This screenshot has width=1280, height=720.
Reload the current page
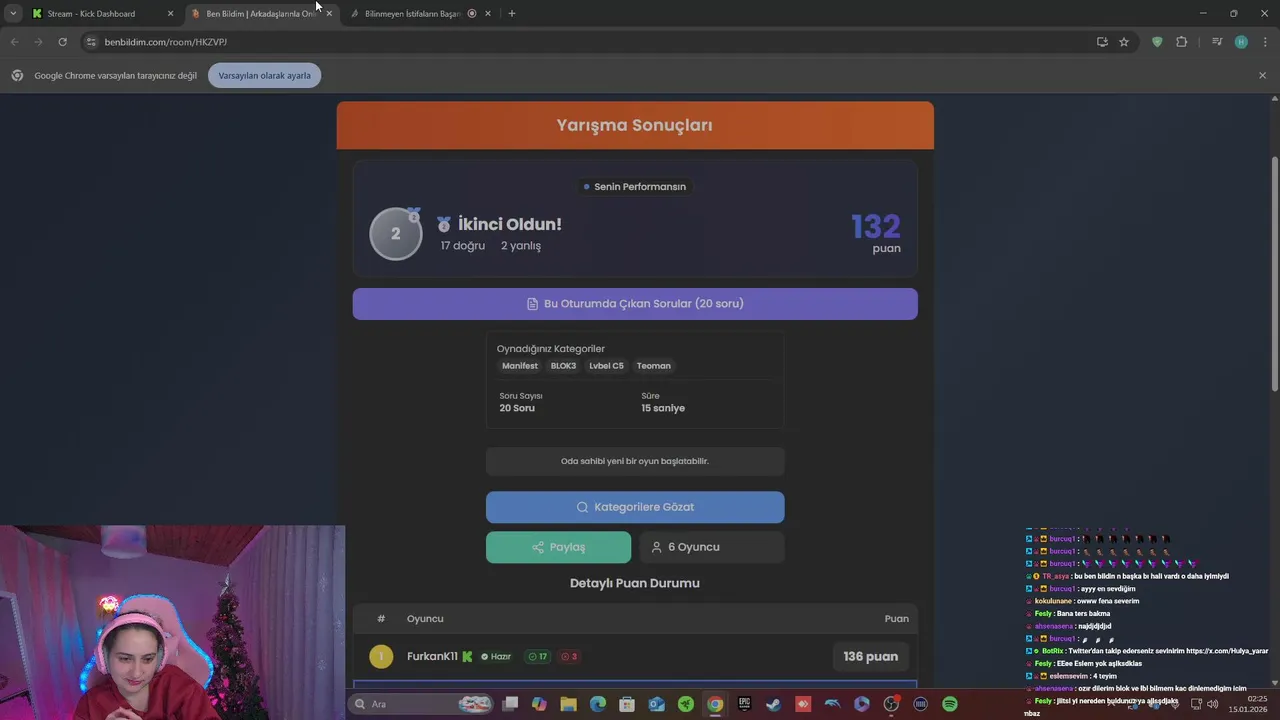click(62, 42)
